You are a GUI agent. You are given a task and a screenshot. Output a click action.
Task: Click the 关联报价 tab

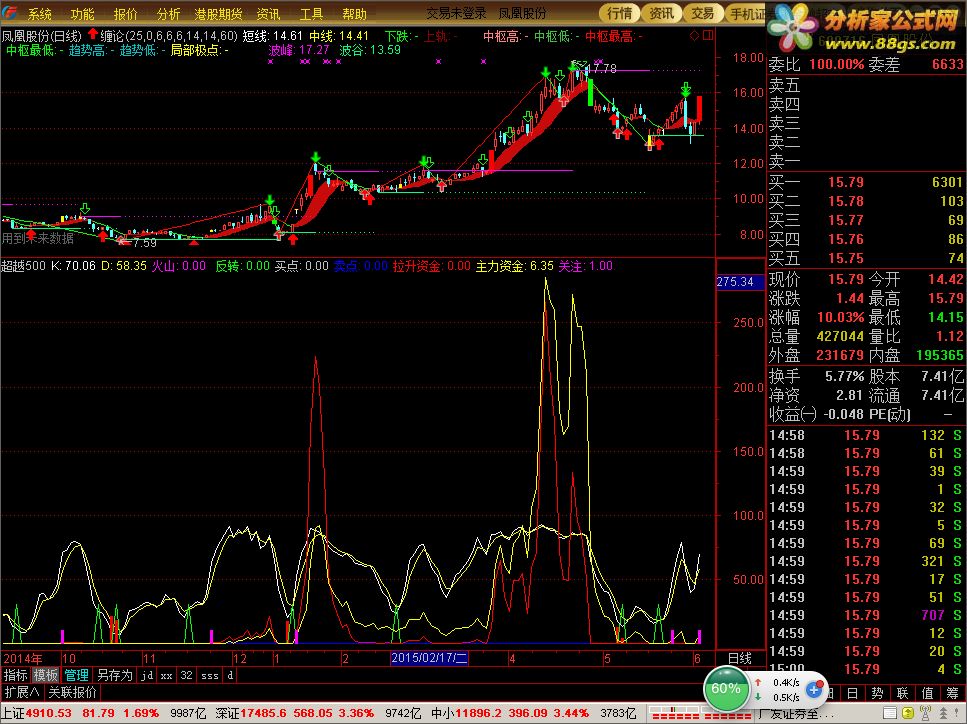tap(73, 692)
